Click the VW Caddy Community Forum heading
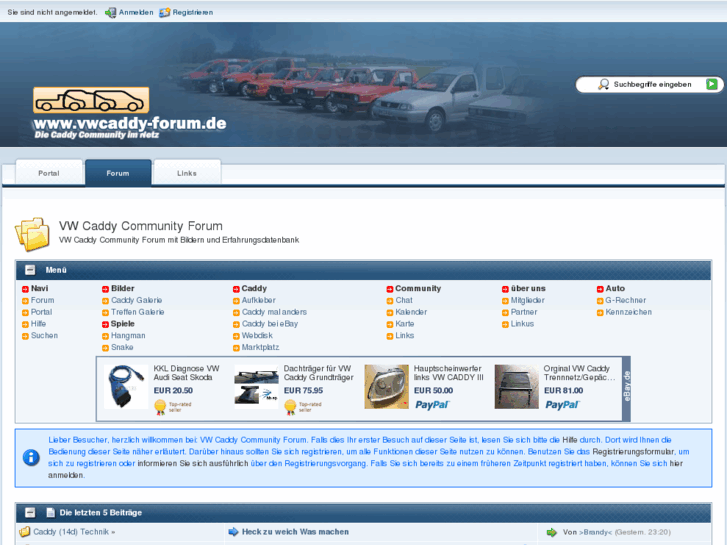Image resolution: width=727 pixels, height=545 pixels. pos(140,226)
